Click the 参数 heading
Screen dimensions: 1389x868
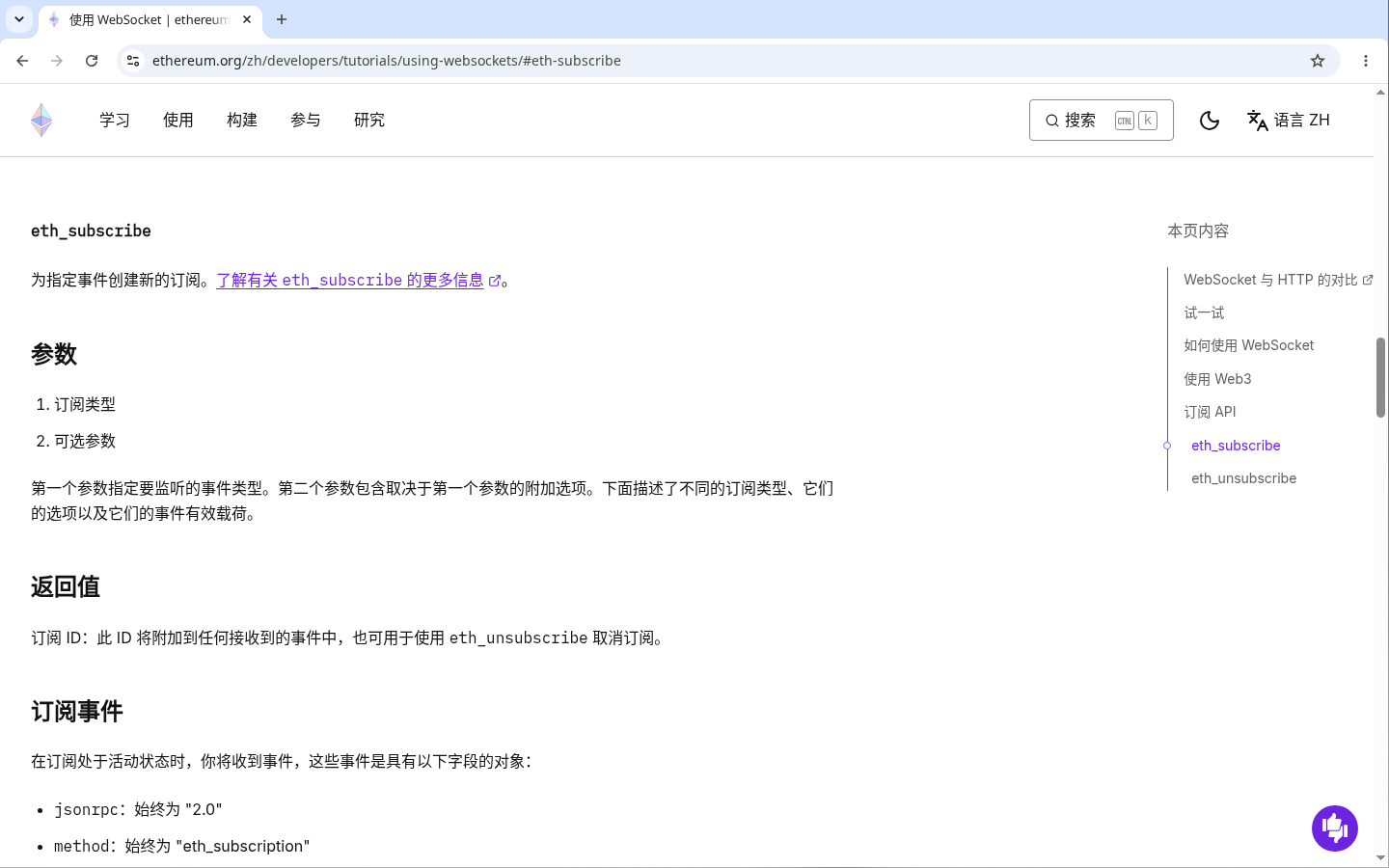tap(54, 354)
